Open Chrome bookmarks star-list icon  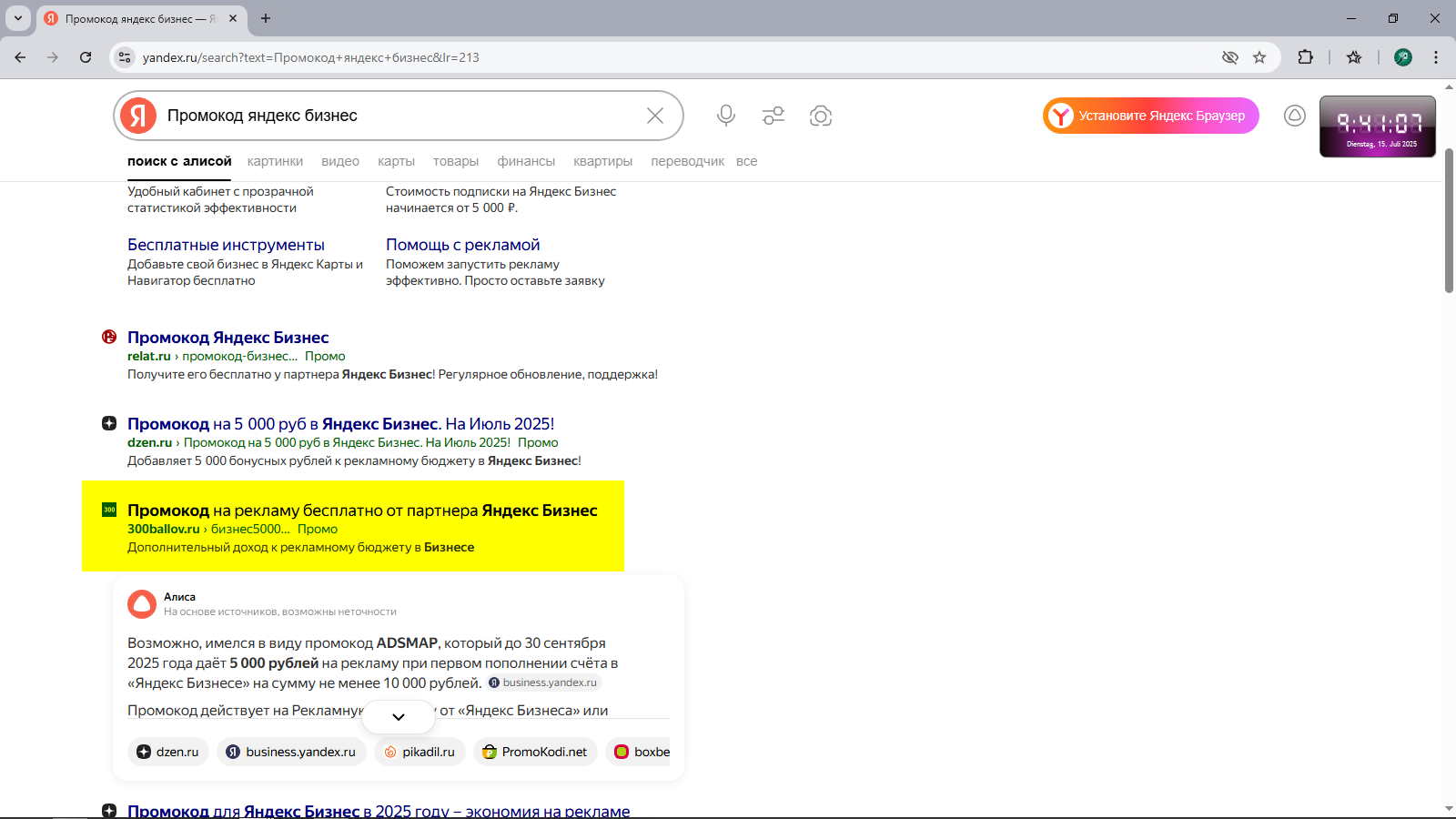1354,57
